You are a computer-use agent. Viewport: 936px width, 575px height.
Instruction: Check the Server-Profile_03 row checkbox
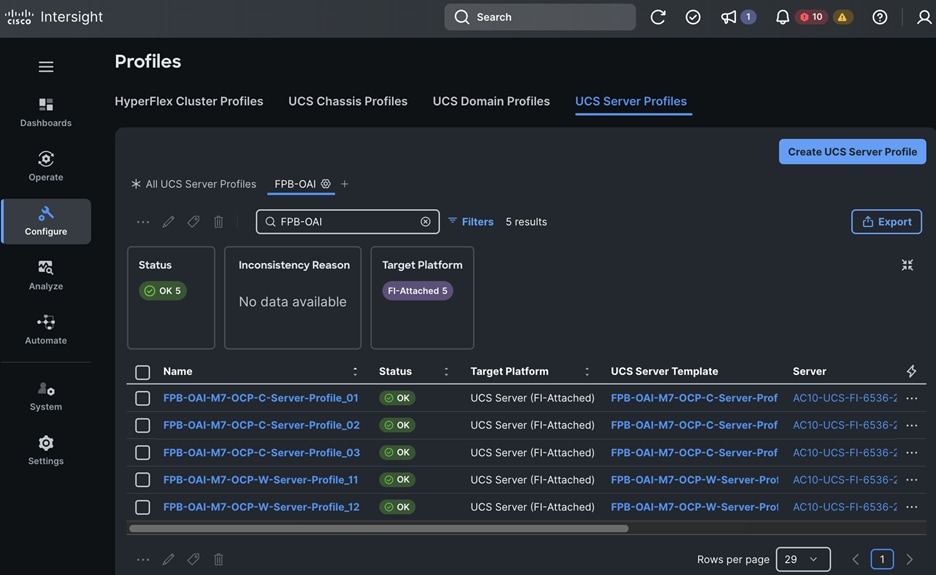143,453
